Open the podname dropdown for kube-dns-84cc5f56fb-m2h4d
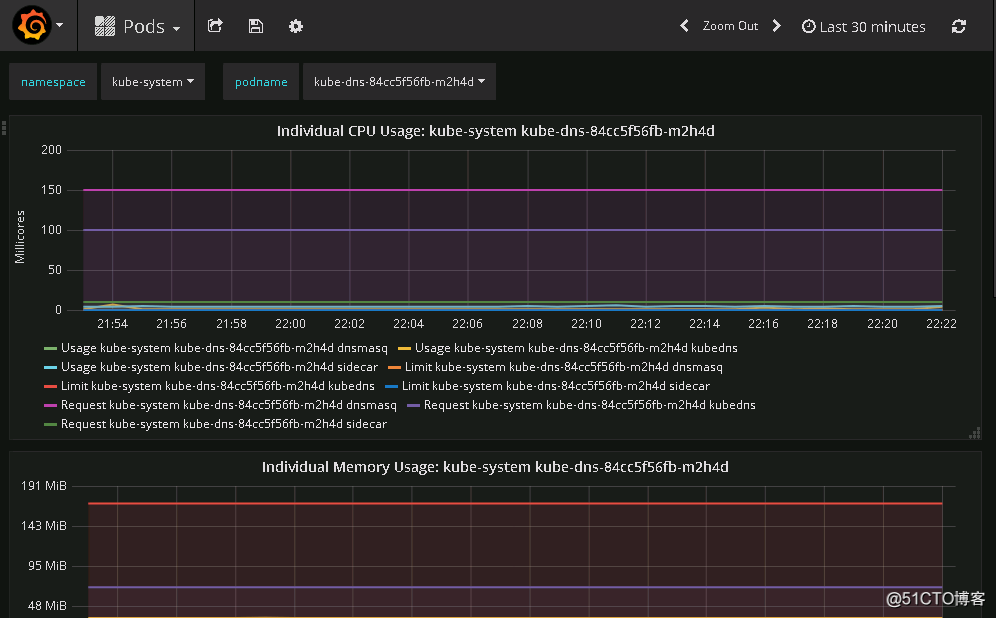996x618 pixels. (x=399, y=81)
